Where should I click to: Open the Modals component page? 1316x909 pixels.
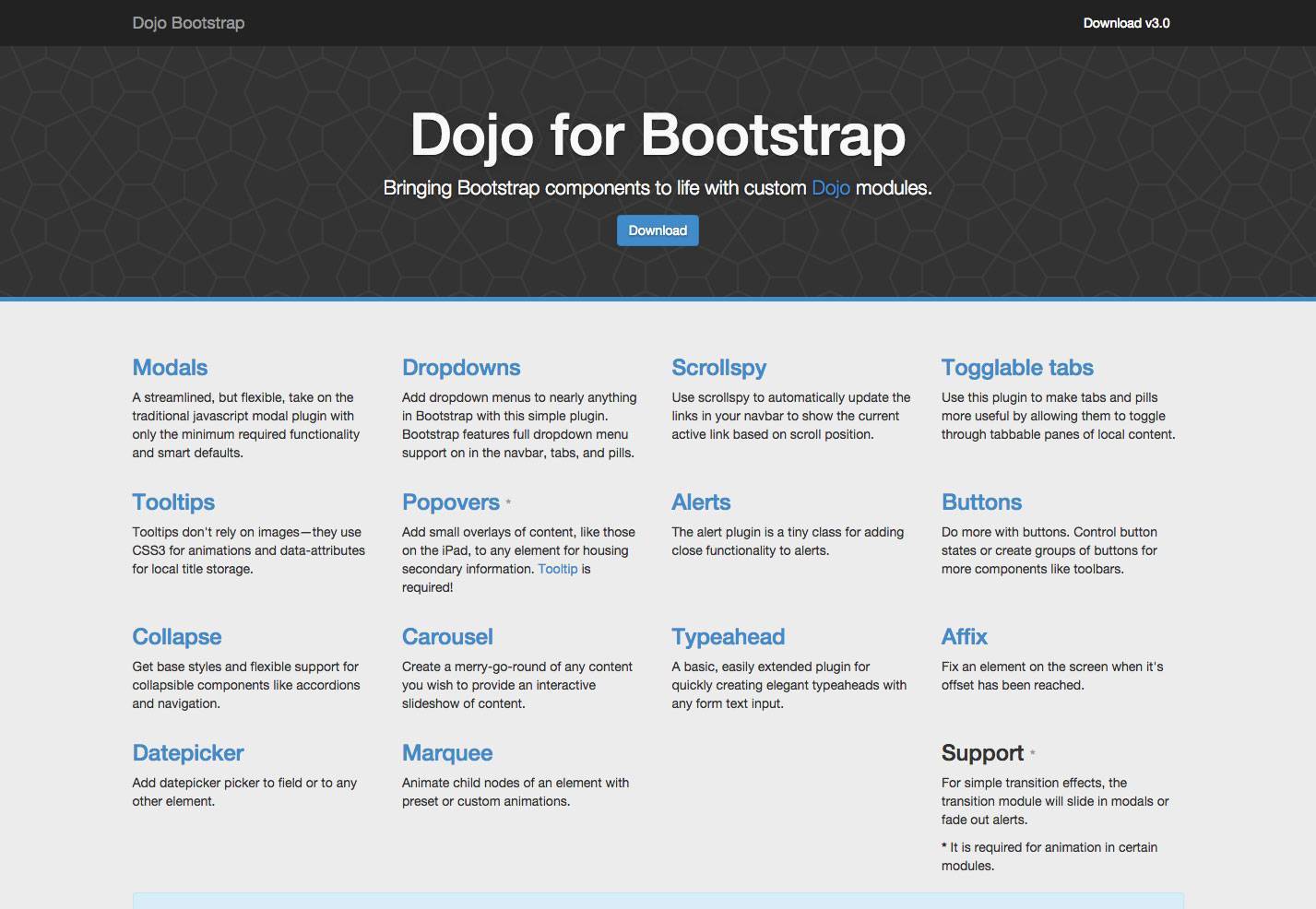coord(170,367)
